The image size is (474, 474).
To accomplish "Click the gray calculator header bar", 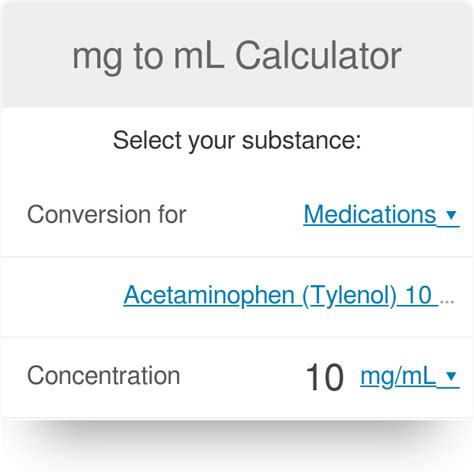I will point(237,55).
